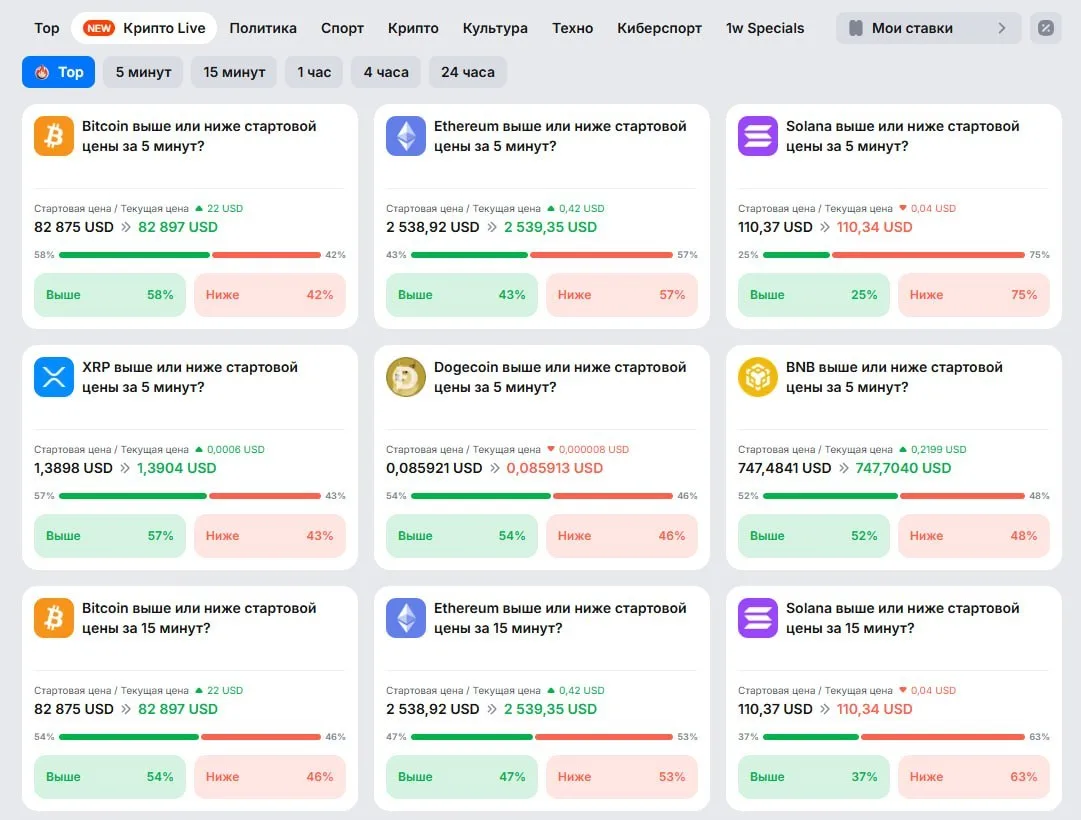
Task: Open the Dogecoin выше или ниже market title
Action: pos(560,377)
